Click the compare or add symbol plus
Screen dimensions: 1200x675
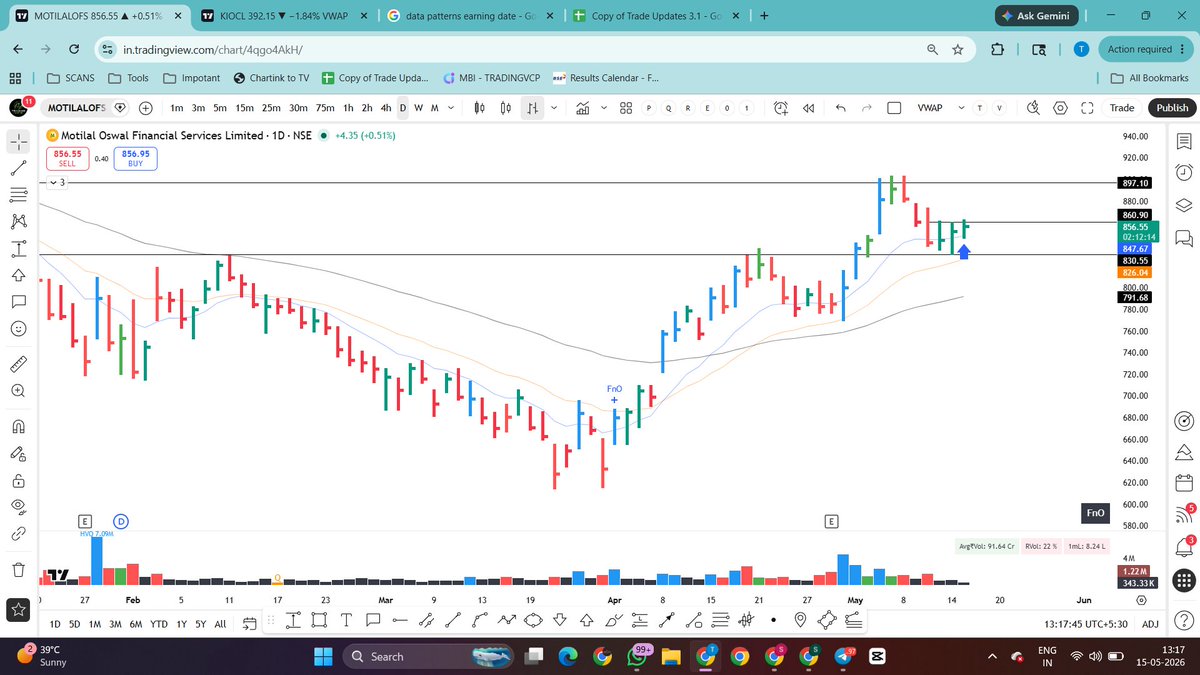coord(146,108)
